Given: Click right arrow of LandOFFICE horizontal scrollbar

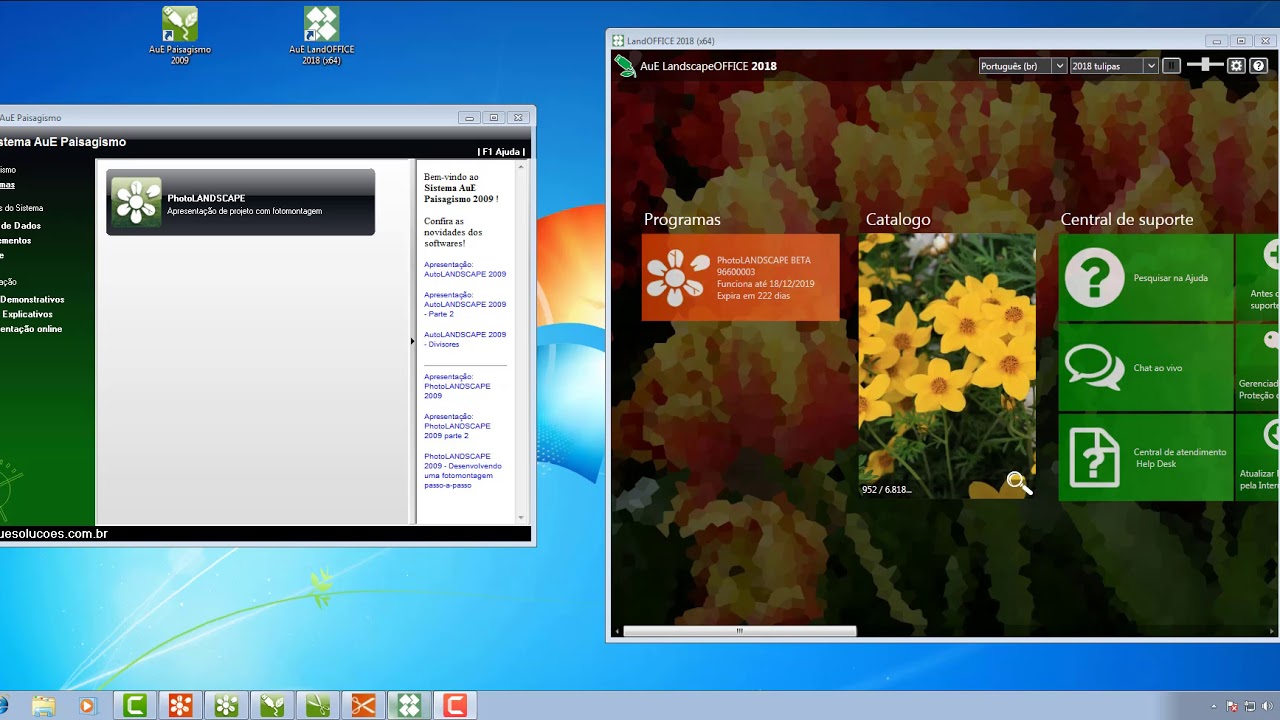Looking at the screenshot, I should [1272, 631].
